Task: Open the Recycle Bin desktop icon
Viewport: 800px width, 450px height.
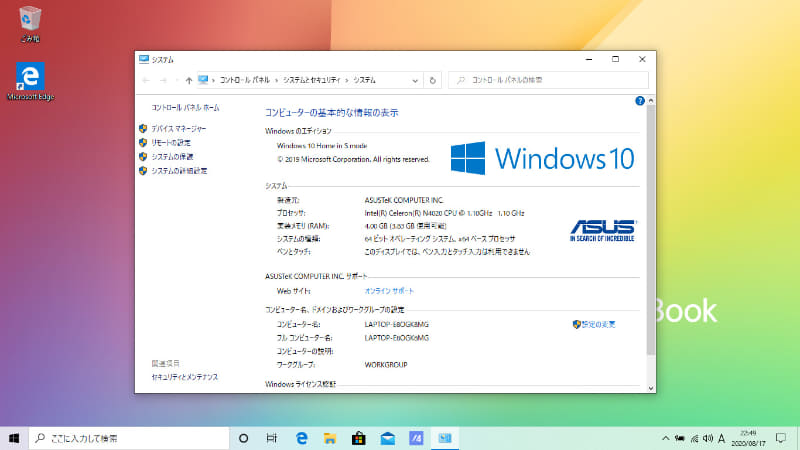Action: [30, 23]
